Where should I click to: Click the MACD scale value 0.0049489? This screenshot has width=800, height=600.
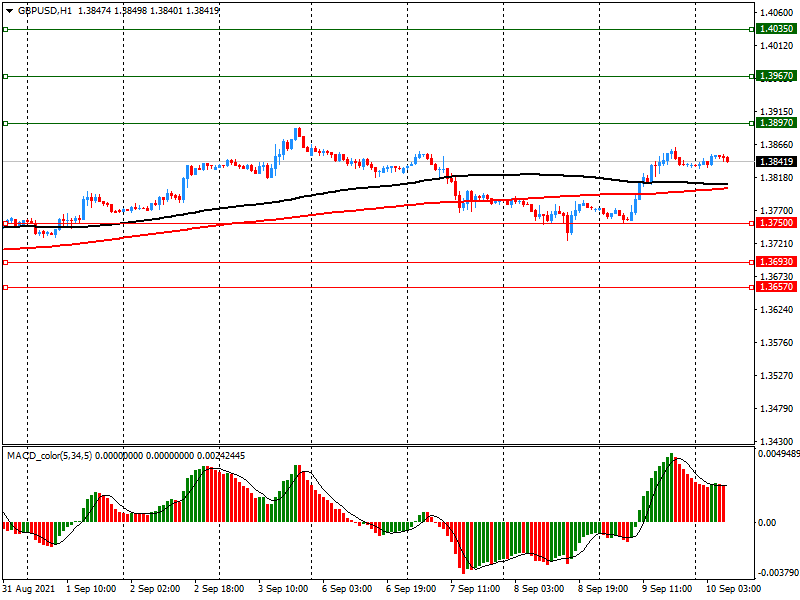coord(779,454)
